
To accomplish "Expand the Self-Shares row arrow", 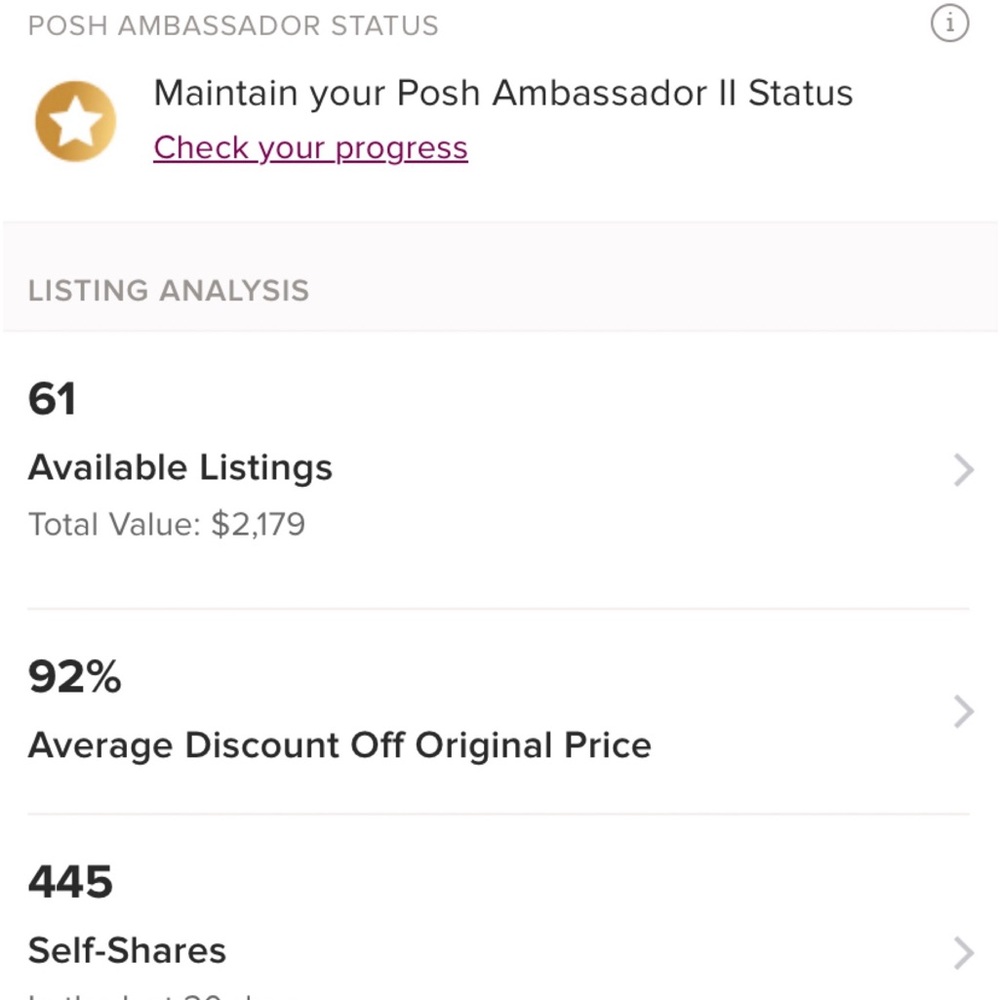I will [x=962, y=951].
